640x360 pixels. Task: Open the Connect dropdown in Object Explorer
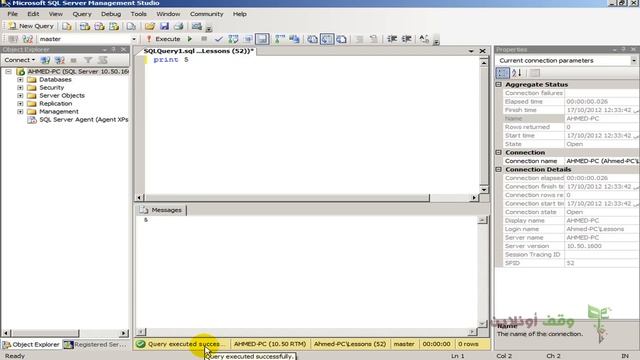click(19, 60)
